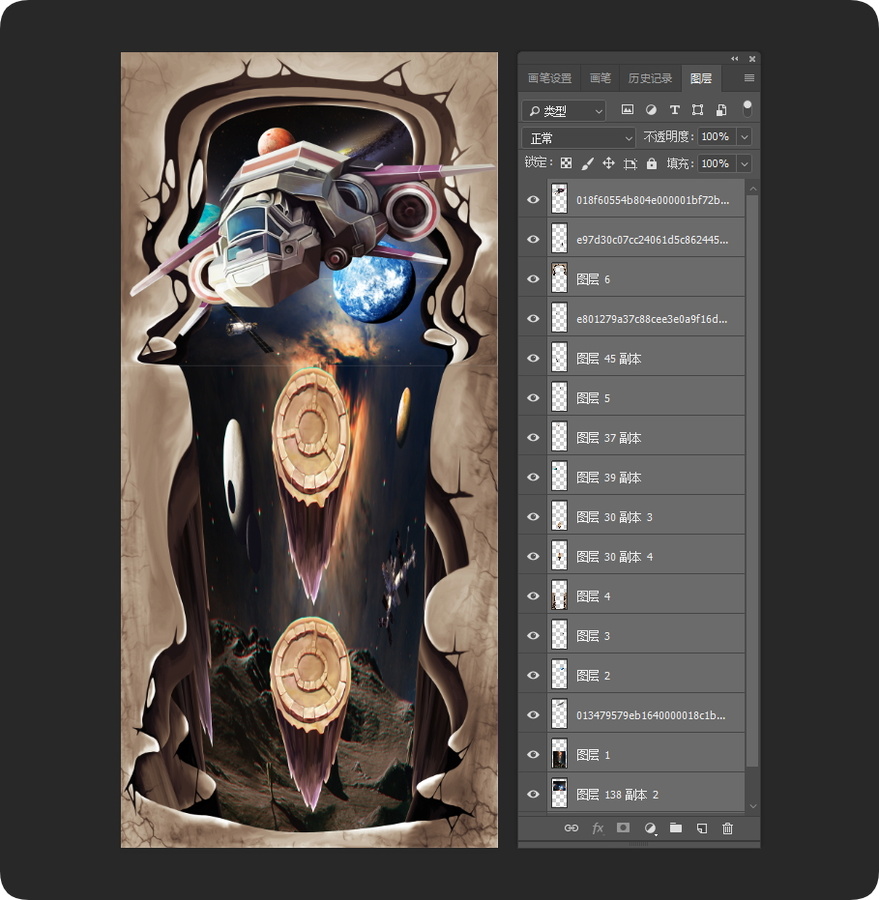Lock all padlock icon

652,164
